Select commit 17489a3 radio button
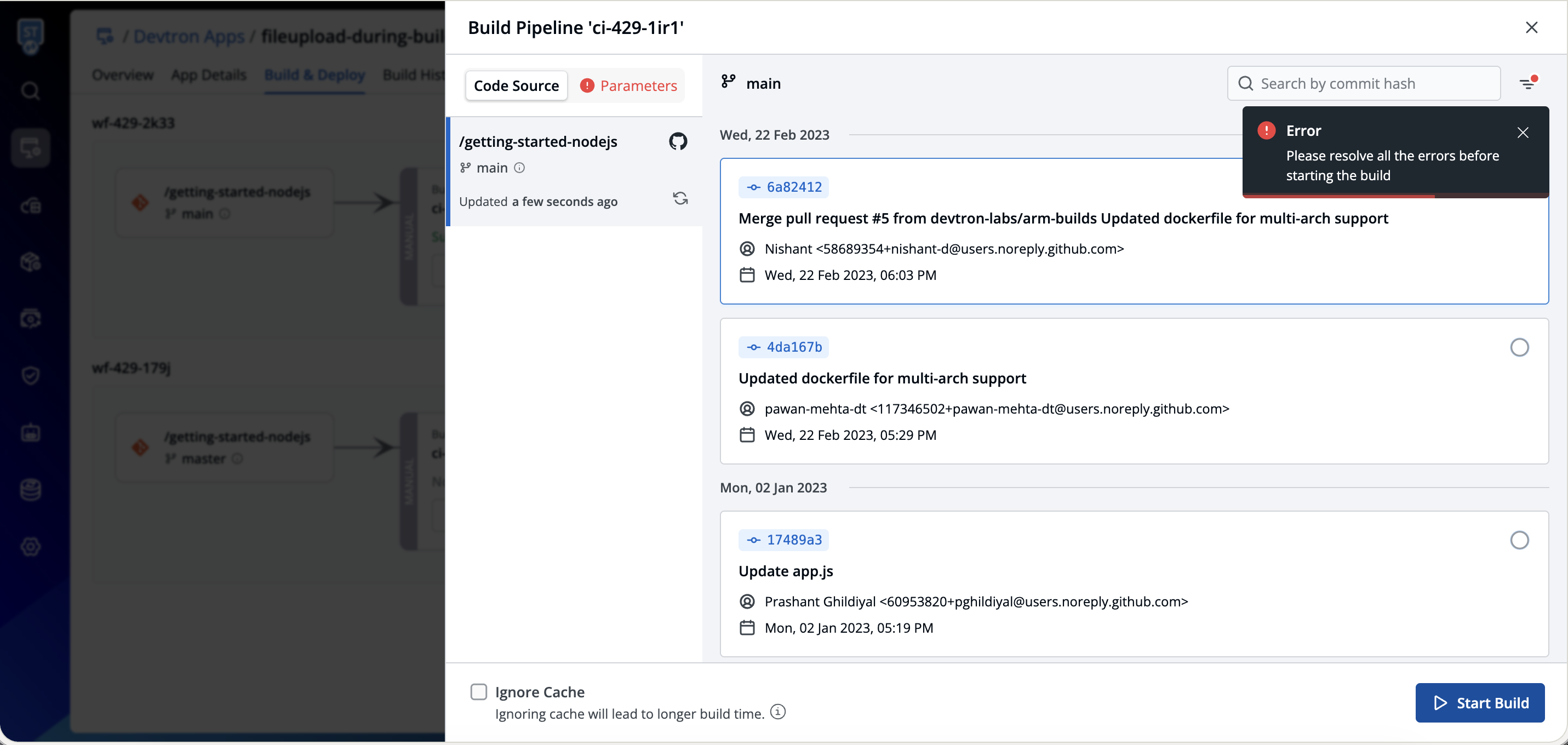 [1519, 541]
